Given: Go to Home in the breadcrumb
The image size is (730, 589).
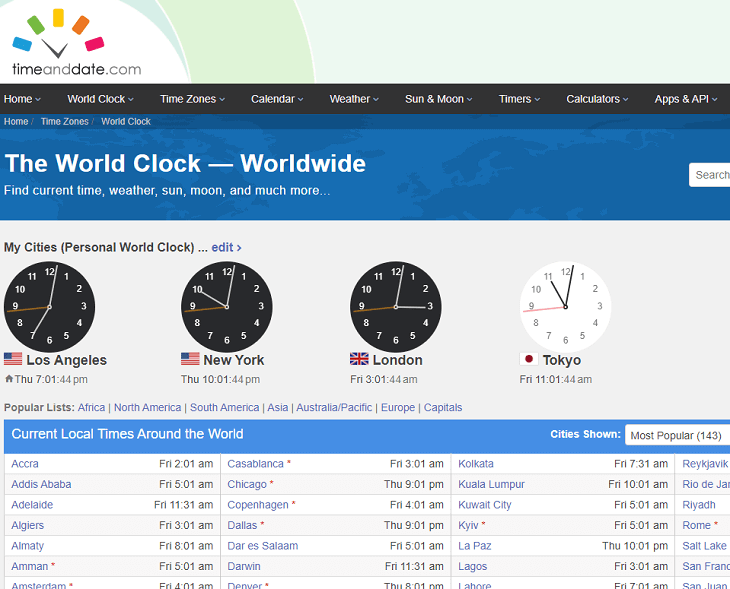Looking at the screenshot, I should [x=16, y=122].
